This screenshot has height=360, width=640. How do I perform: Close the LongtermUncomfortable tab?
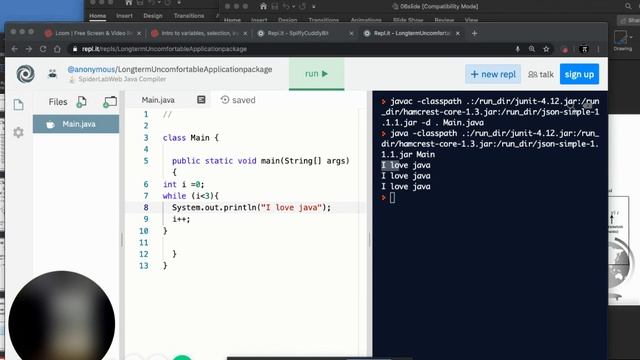[458, 33]
